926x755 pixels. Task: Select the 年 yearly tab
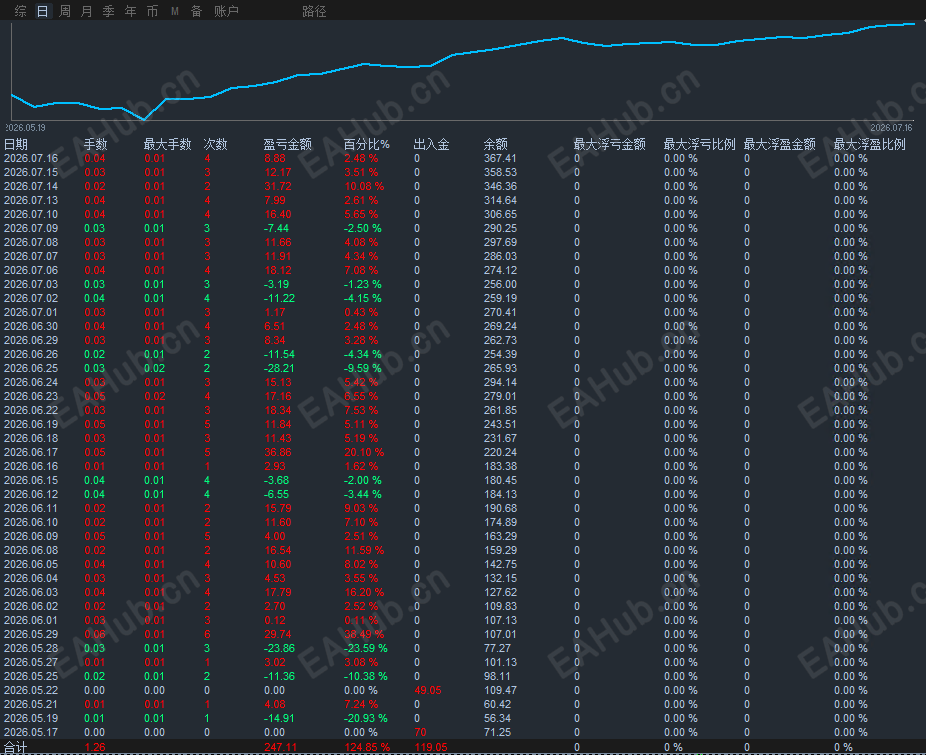(x=131, y=11)
